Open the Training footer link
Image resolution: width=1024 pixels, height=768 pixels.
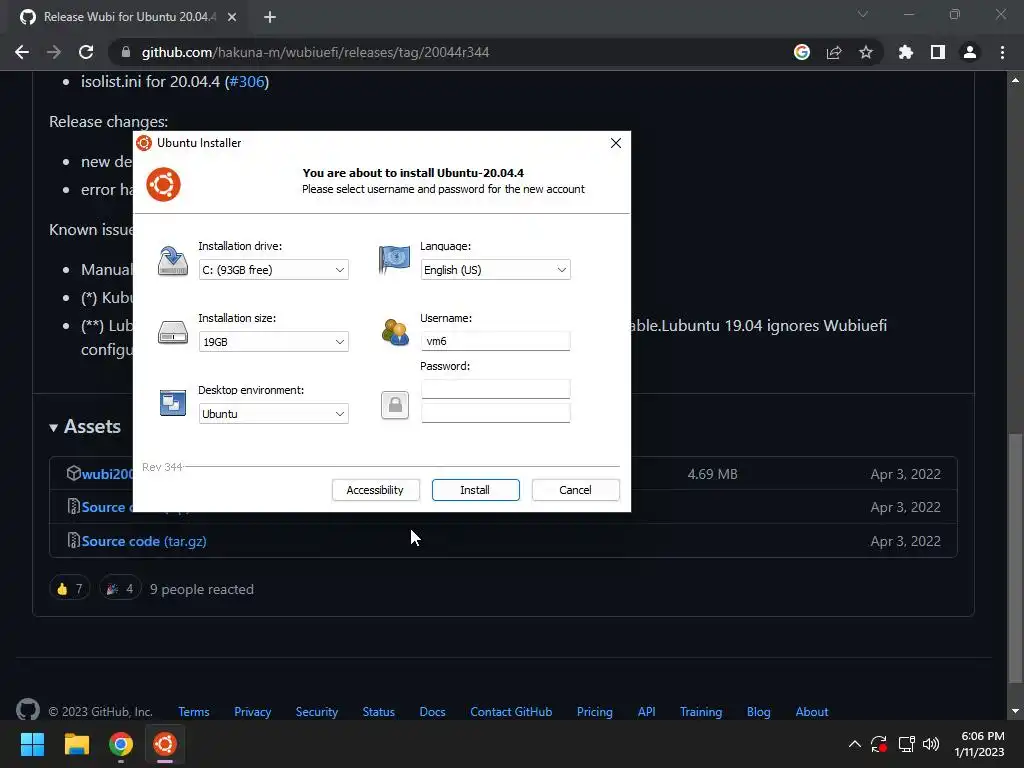pos(701,712)
